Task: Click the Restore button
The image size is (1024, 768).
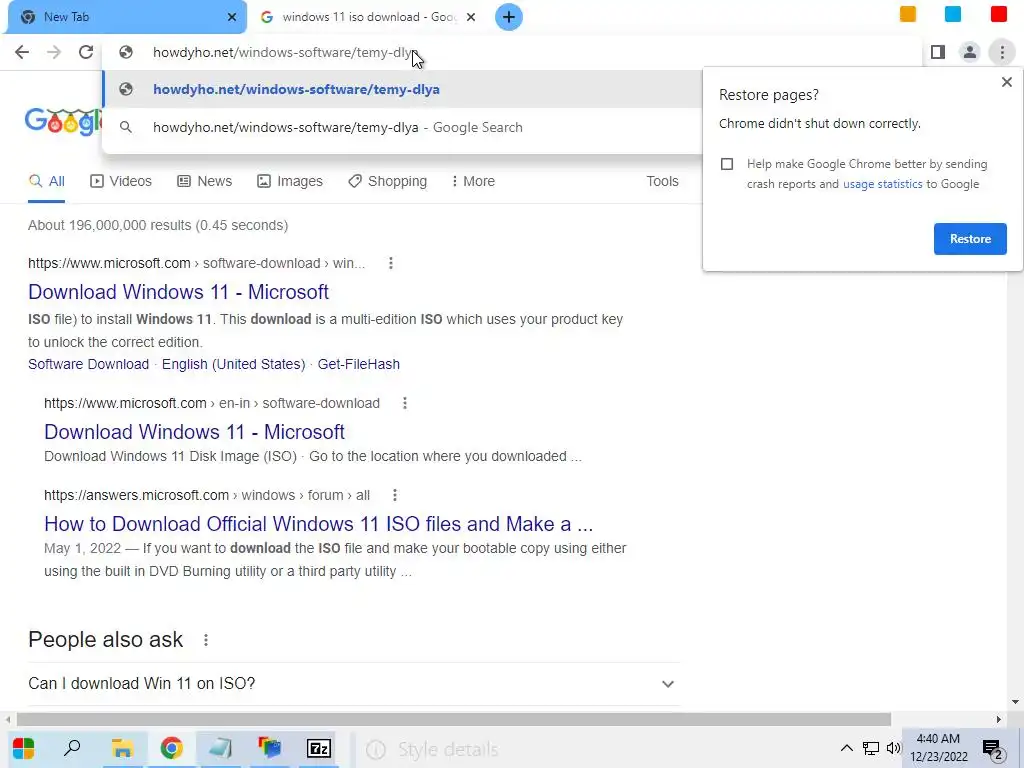Action: pyautogui.click(x=970, y=239)
